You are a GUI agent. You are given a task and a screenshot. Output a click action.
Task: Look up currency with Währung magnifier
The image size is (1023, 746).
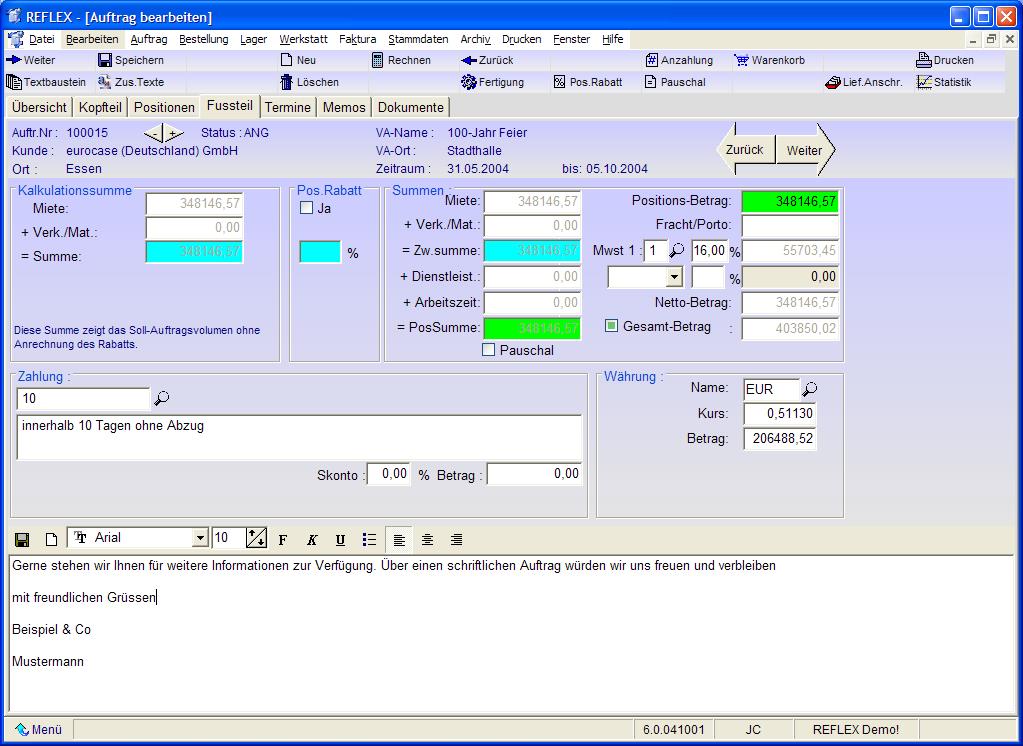coord(810,389)
